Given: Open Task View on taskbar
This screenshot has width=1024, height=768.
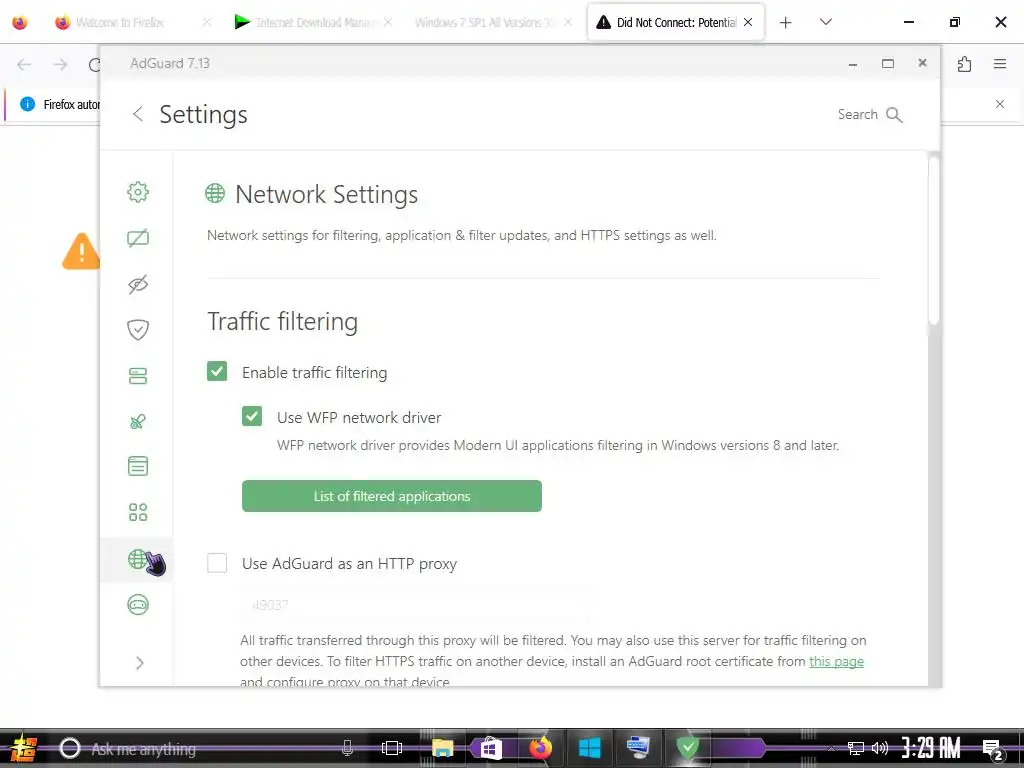Looking at the screenshot, I should (x=392, y=748).
